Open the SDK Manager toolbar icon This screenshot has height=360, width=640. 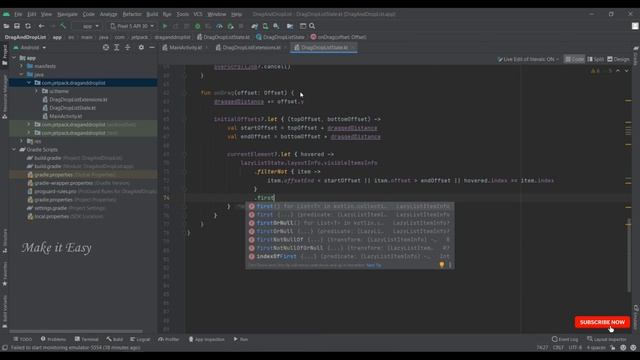pyautogui.click(x=276, y=26)
